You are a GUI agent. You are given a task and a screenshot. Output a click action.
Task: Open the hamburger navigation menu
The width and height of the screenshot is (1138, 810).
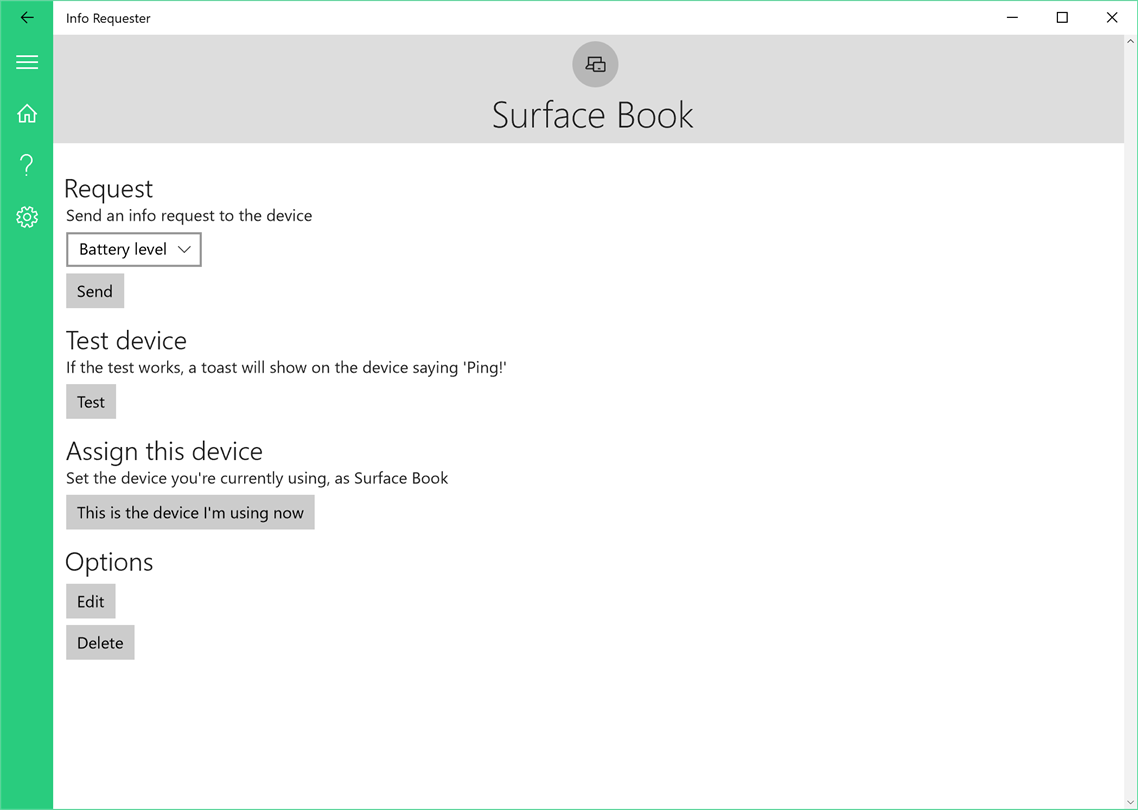pyautogui.click(x=27, y=62)
